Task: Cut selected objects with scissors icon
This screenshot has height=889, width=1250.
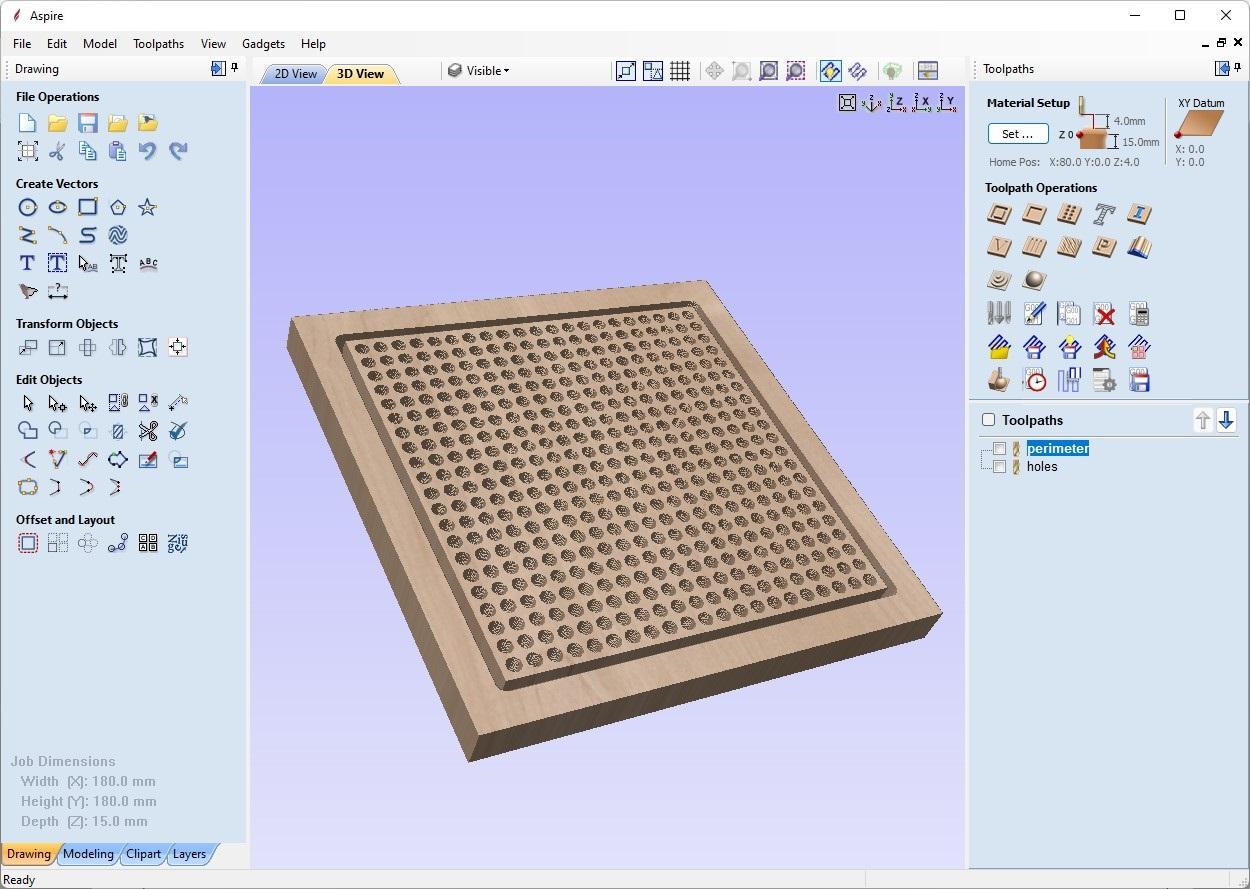Action: point(58,151)
